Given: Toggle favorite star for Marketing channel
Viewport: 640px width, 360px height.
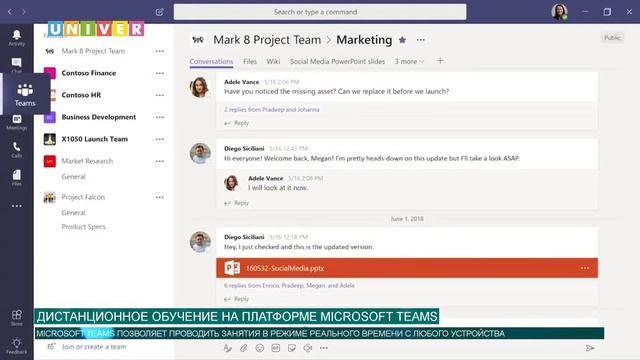Looking at the screenshot, I should [402, 40].
